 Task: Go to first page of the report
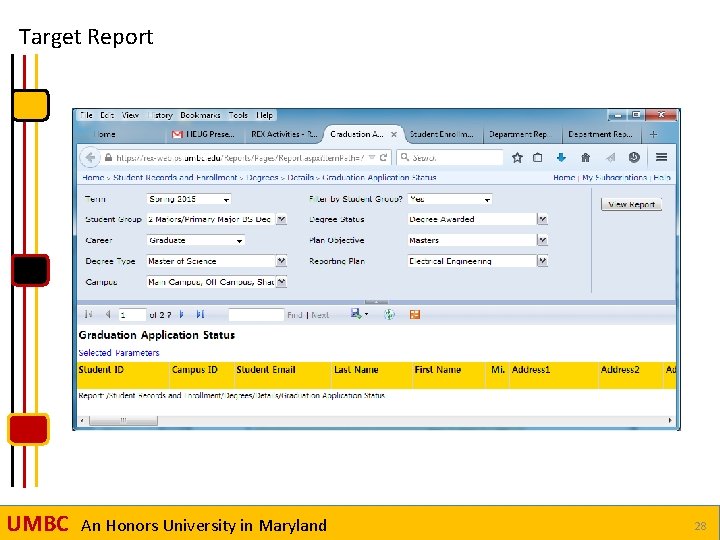[x=88, y=314]
